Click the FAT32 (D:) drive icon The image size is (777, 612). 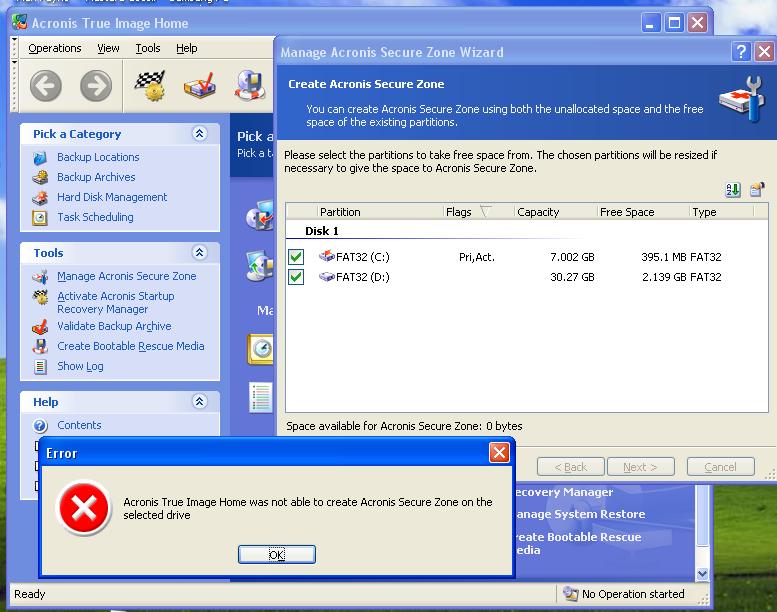[x=327, y=277]
